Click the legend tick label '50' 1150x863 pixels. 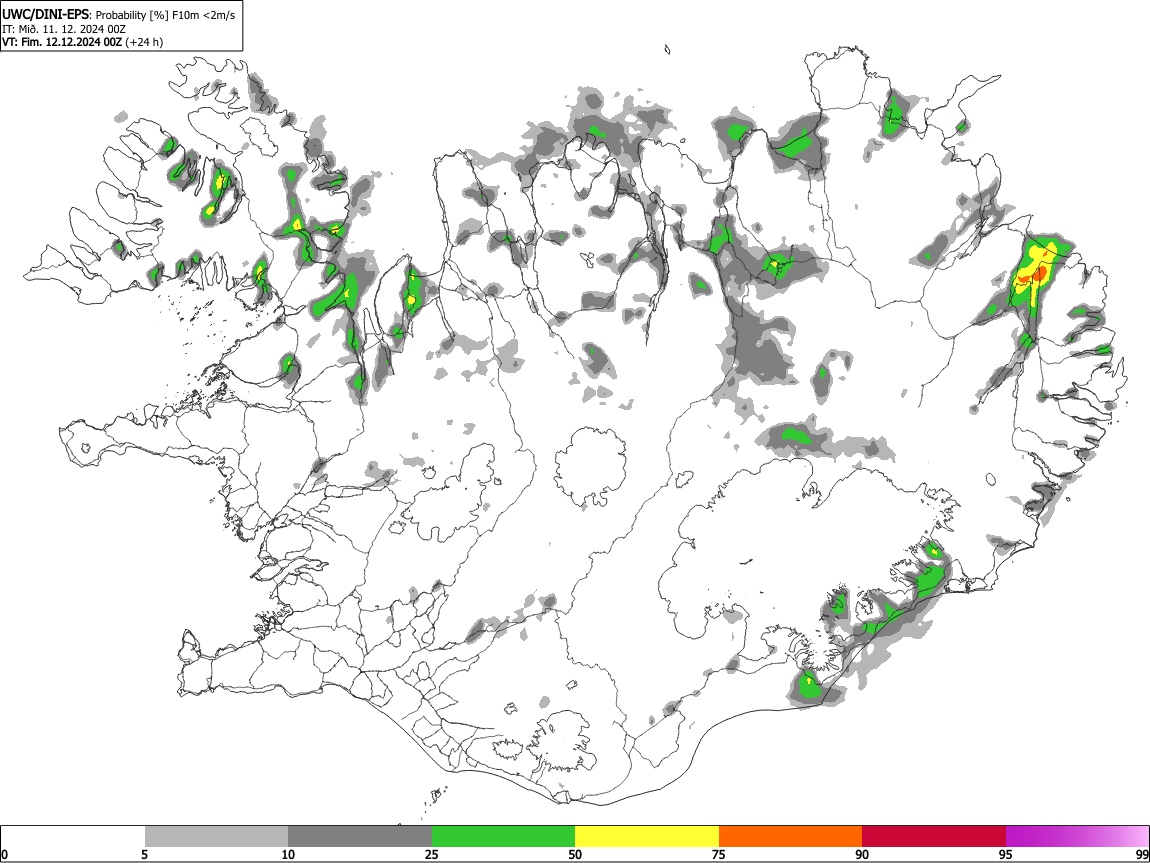(575, 855)
